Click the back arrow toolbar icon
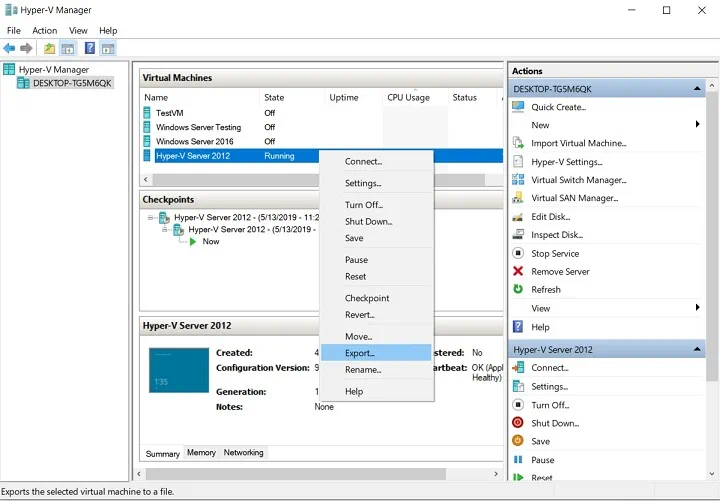 [x=9, y=48]
